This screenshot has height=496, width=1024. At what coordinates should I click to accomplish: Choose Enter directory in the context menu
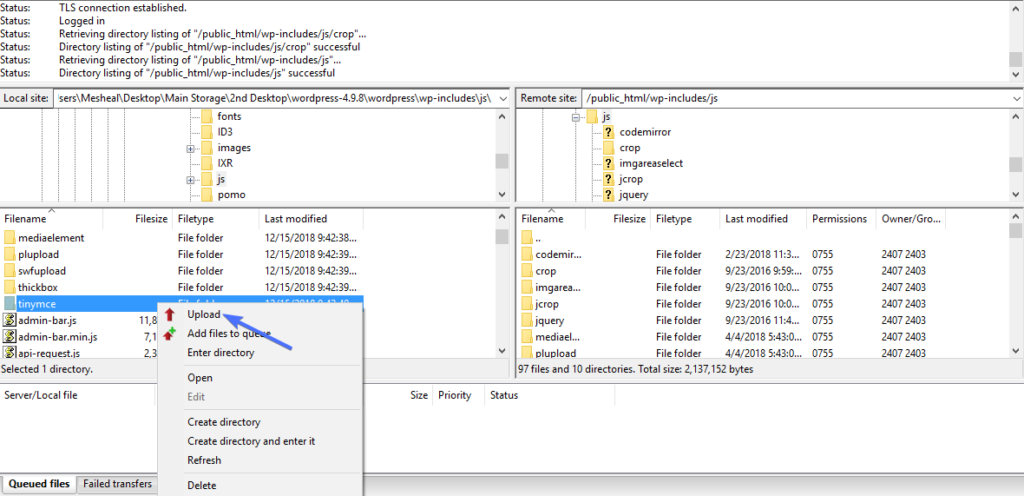click(x=220, y=353)
